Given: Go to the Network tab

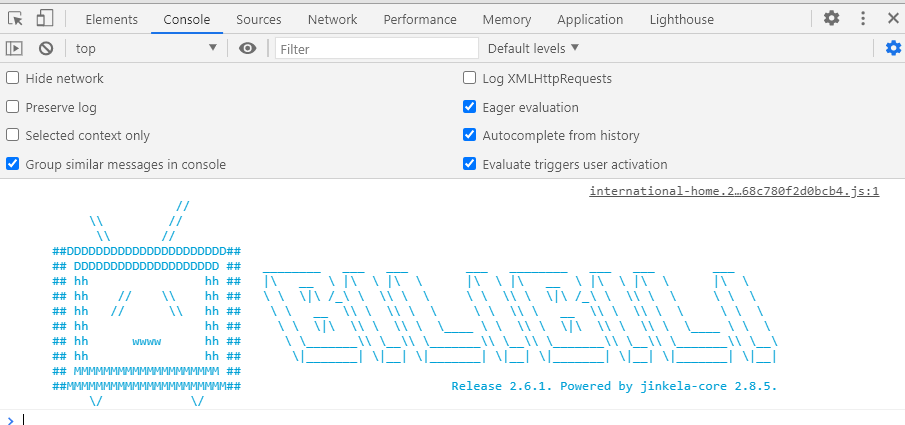Looking at the screenshot, I should (x=332, y=20).
